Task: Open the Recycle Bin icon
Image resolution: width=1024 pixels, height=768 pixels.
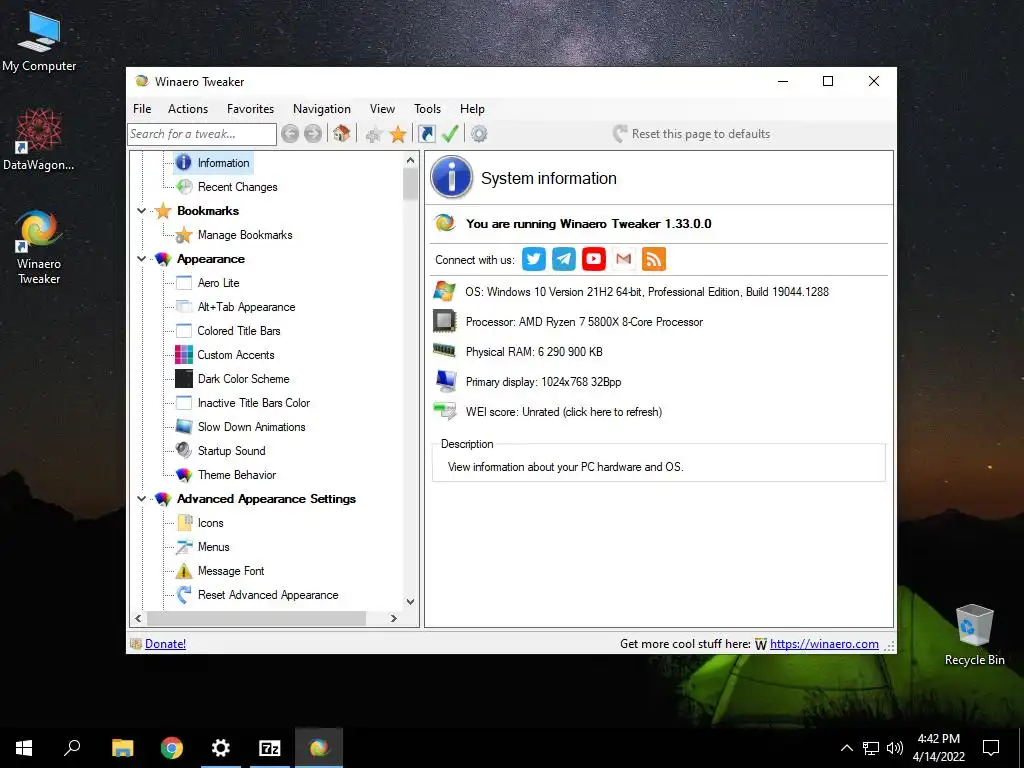Action: click(974, 634)
